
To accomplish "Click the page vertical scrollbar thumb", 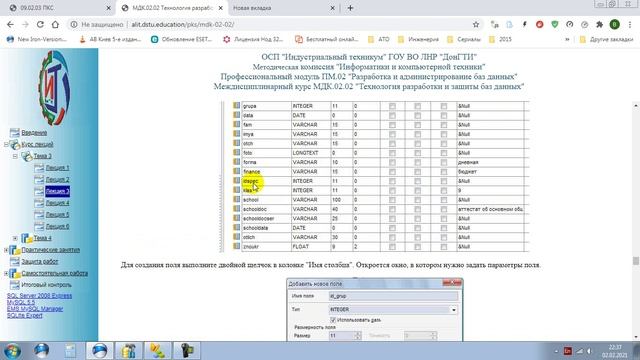I will pos(636,260).
